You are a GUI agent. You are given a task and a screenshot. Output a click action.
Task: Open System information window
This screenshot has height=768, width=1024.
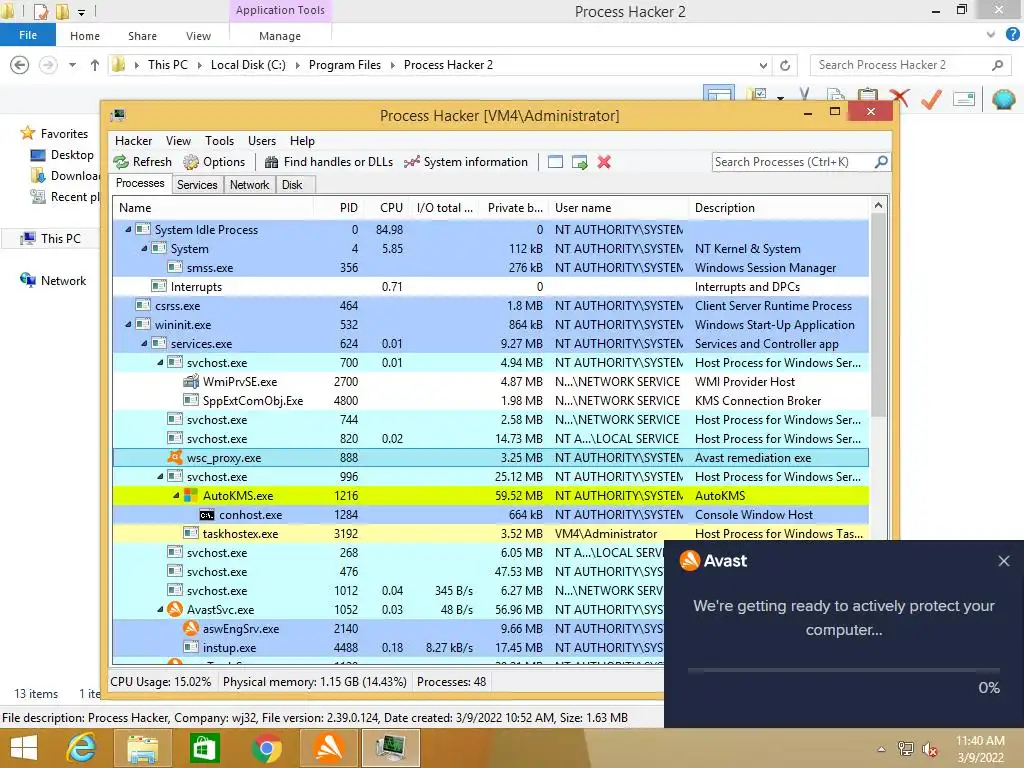[466, 162]
